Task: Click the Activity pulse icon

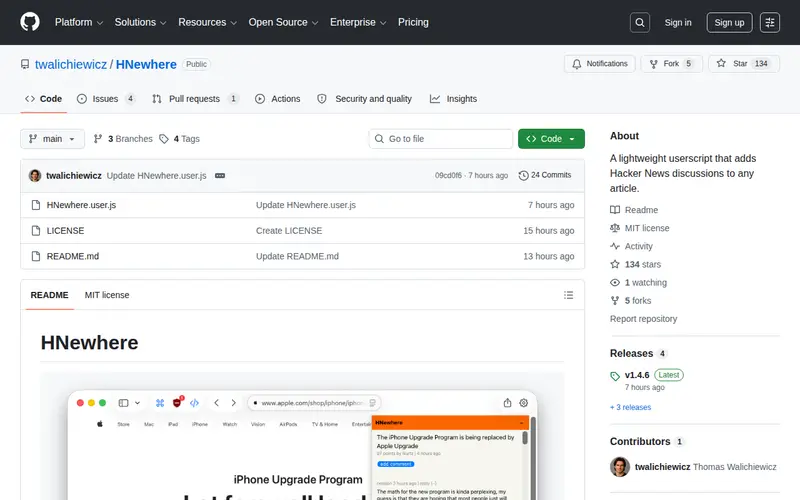Action: tap(615, 246)
